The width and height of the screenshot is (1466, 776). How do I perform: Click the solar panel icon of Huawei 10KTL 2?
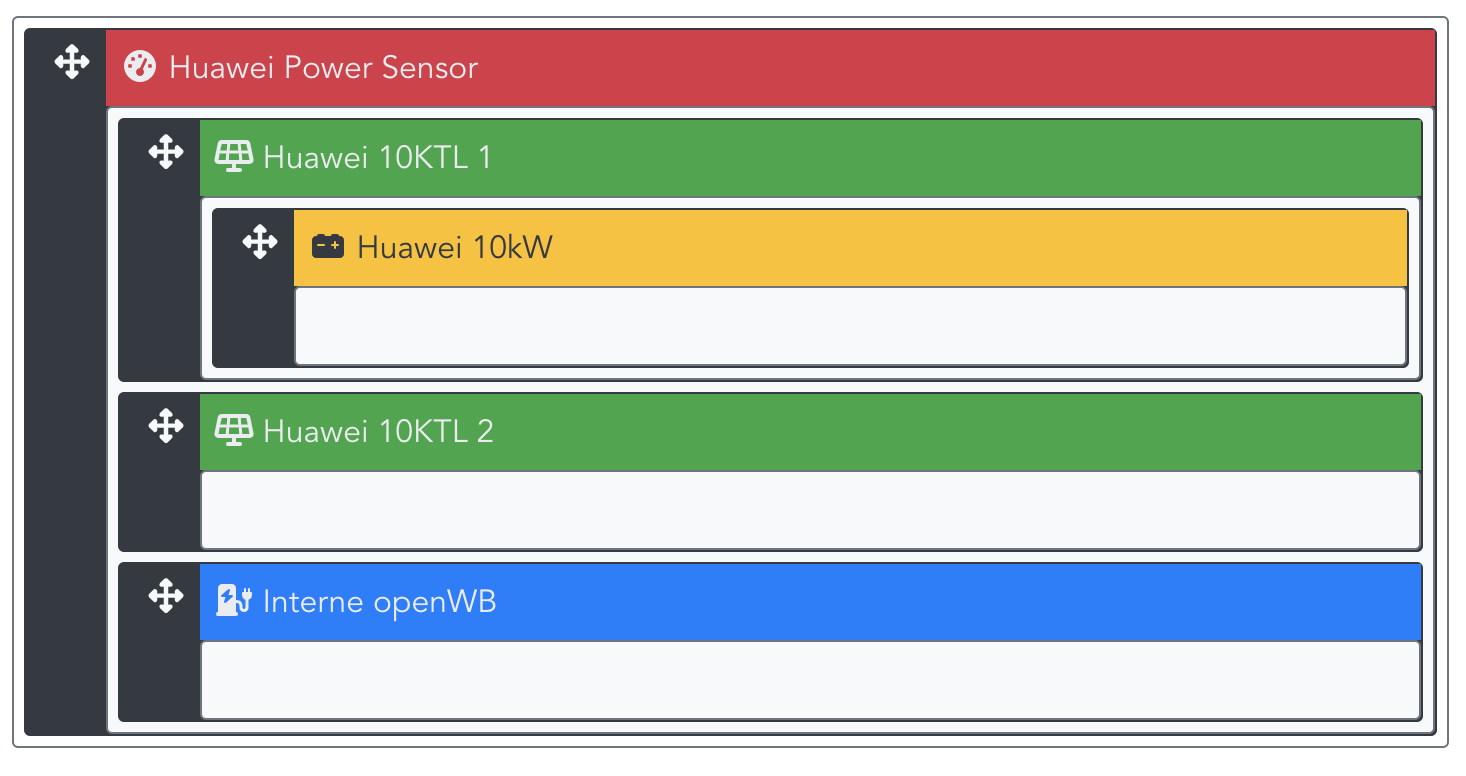coord(234,431)
